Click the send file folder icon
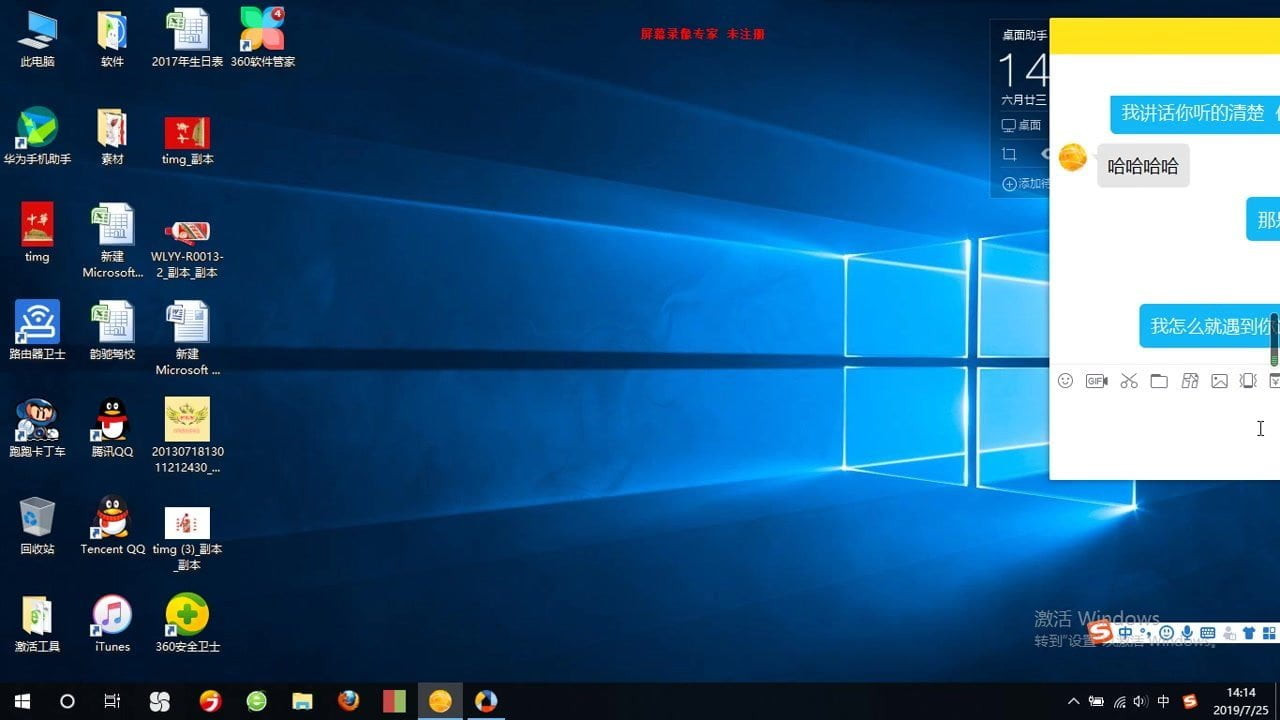 (1159, 381)
